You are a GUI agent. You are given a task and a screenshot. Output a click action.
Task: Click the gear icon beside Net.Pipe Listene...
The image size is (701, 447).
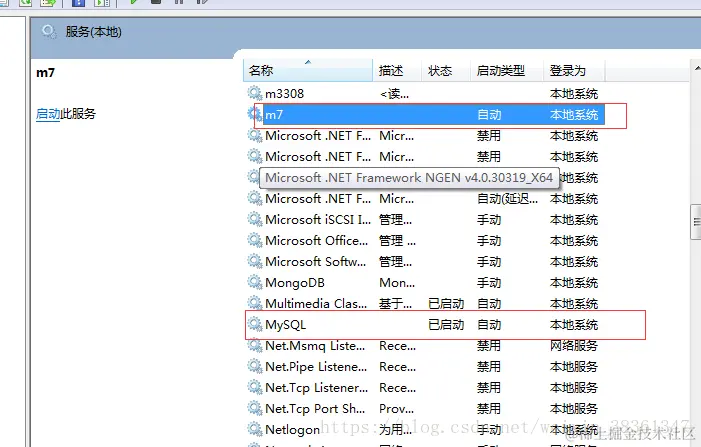[x=255, y=367]
